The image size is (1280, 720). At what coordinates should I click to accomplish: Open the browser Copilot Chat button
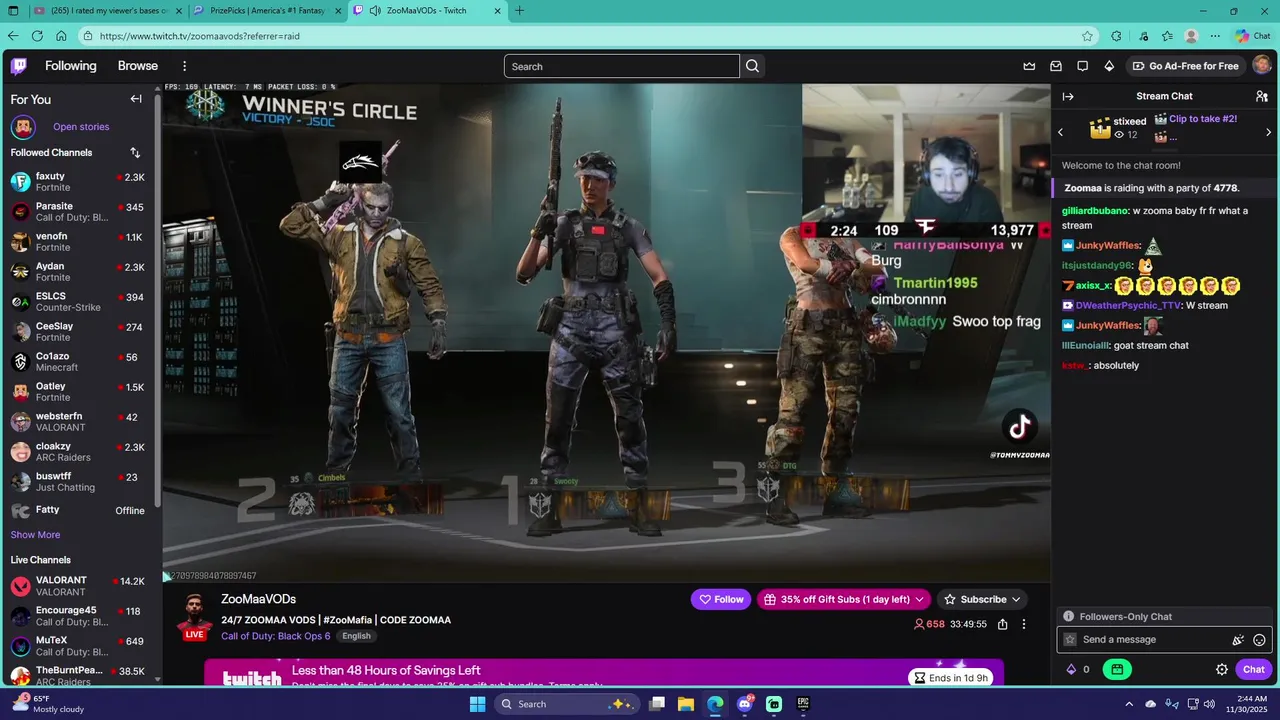(1253, 36)
